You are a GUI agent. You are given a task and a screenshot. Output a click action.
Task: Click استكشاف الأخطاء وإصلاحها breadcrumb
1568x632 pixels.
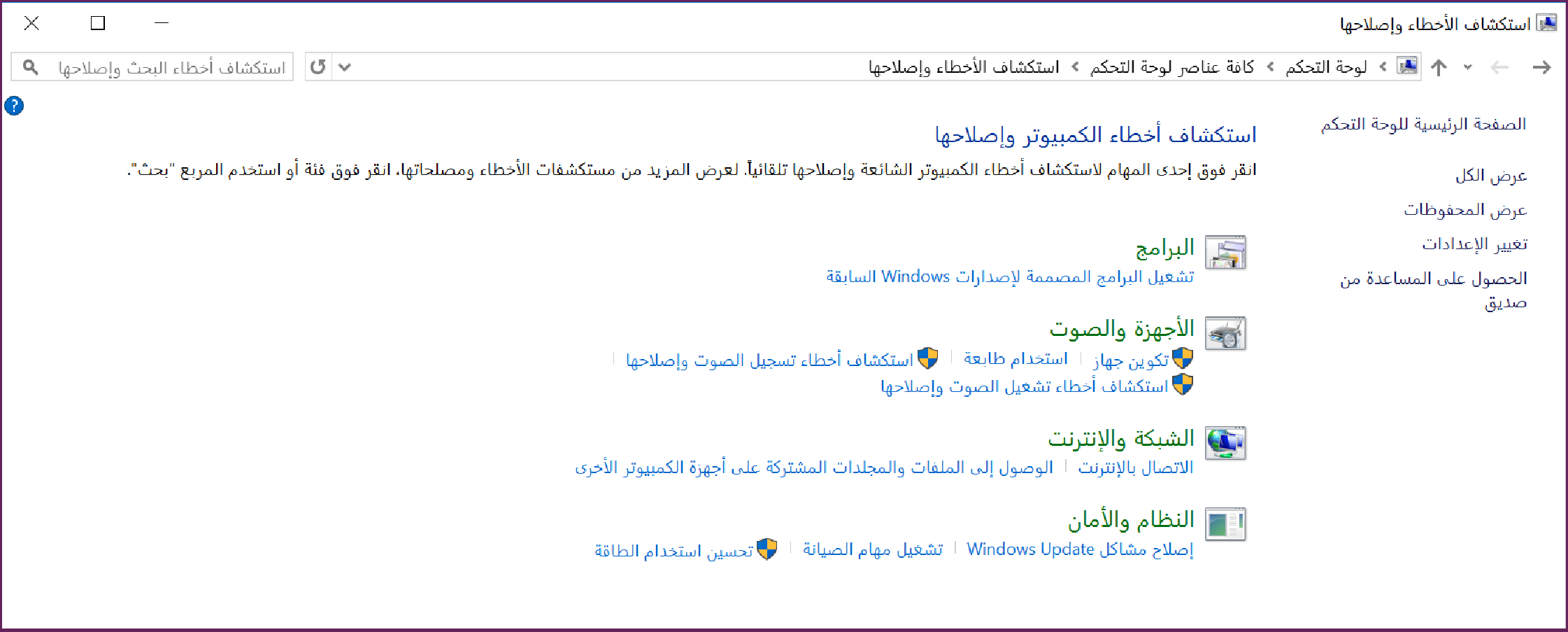964,66
